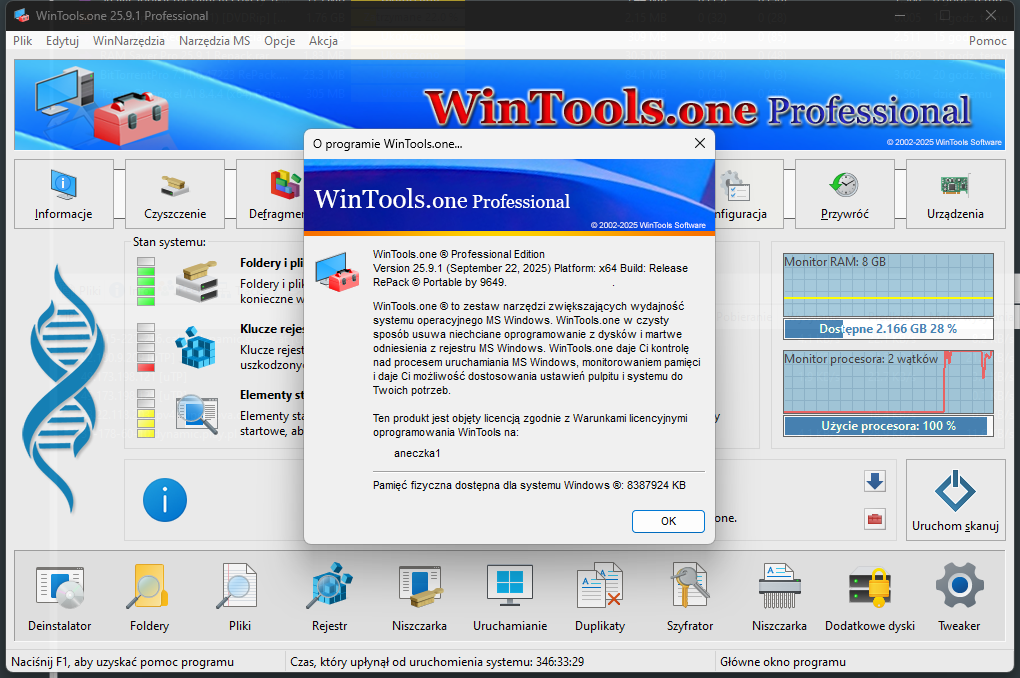Open the Niszczarka tool with paper shredder icon

[x=779, y=597]
